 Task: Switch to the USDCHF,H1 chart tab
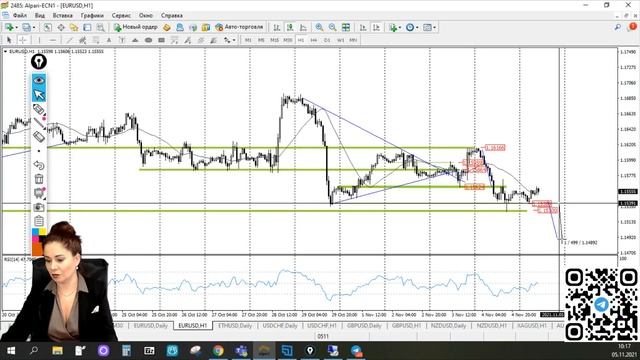pos(322,326)
